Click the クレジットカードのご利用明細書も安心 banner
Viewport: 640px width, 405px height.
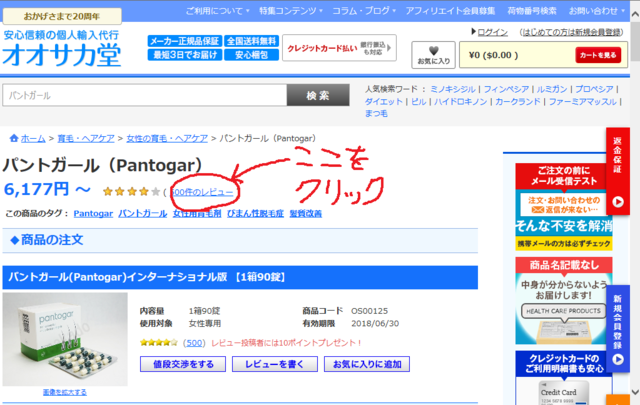(564, 378)
